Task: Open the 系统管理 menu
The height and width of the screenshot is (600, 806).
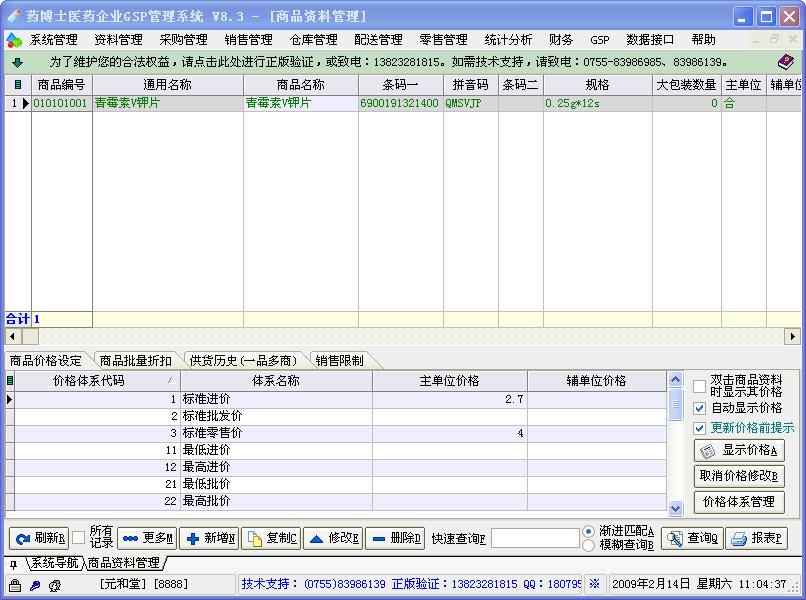Action: 53,40
